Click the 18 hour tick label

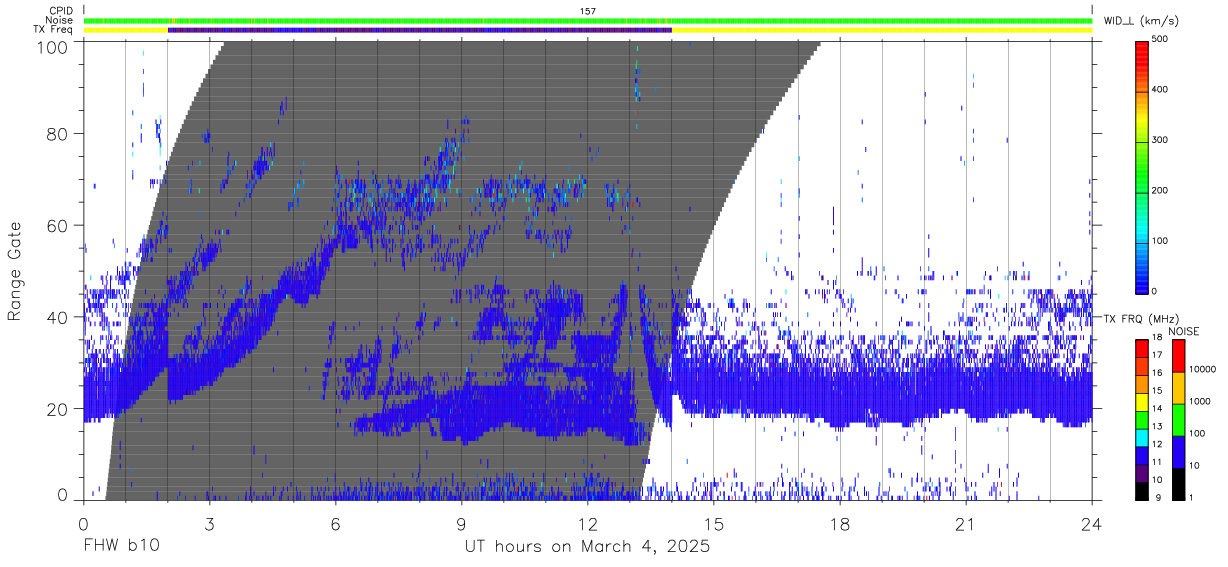840,523
